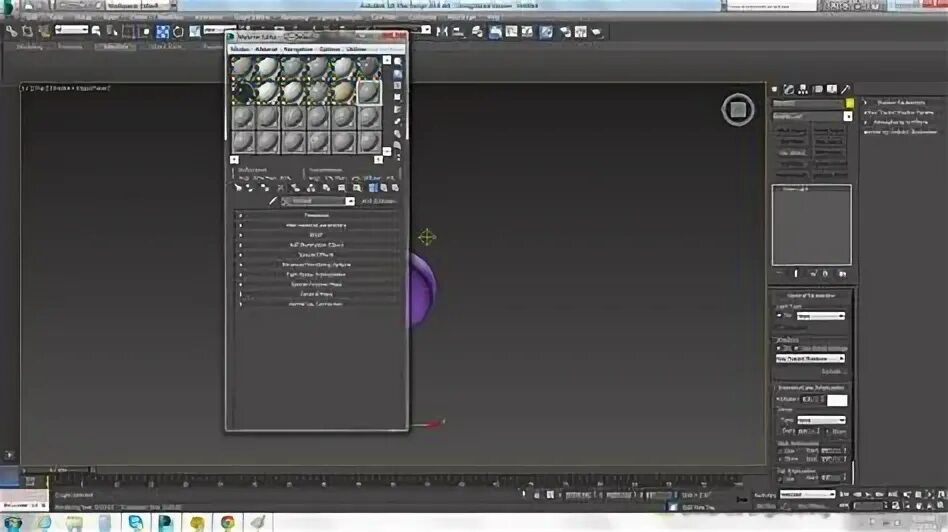The height and width of the screenshot is (532, 948).
Task: Select the Select and Link tool
Action: pos(11,30)
